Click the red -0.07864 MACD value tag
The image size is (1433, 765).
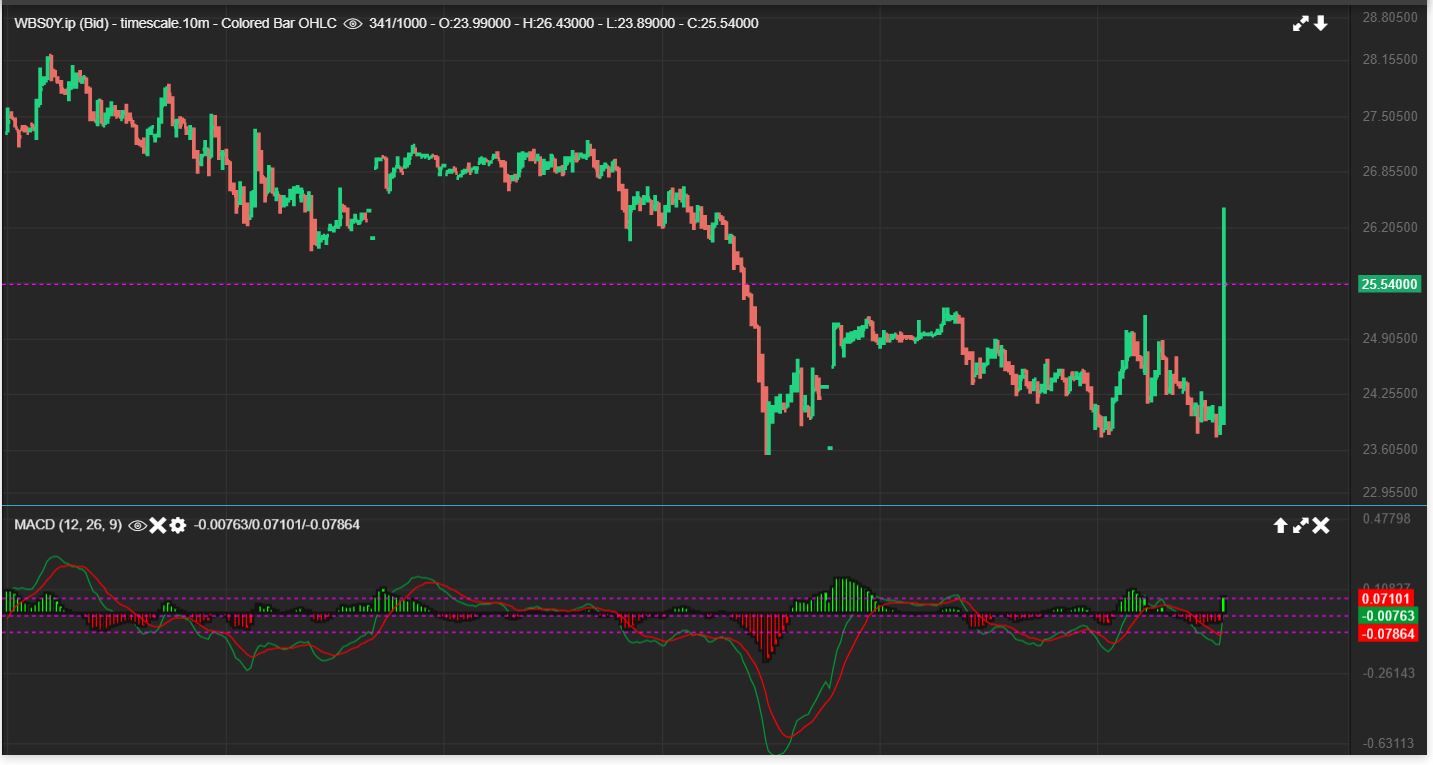click(x=1389, y=633)
